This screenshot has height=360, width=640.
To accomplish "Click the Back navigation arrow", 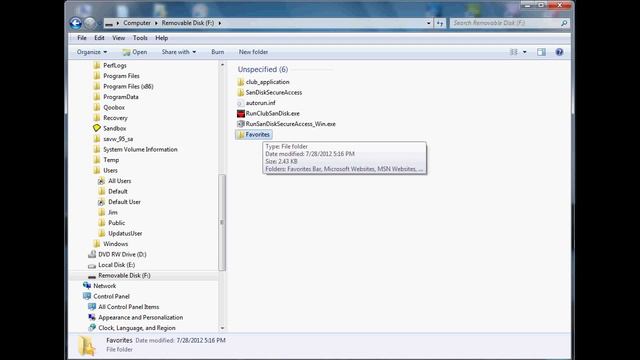I will pos(76,23).
